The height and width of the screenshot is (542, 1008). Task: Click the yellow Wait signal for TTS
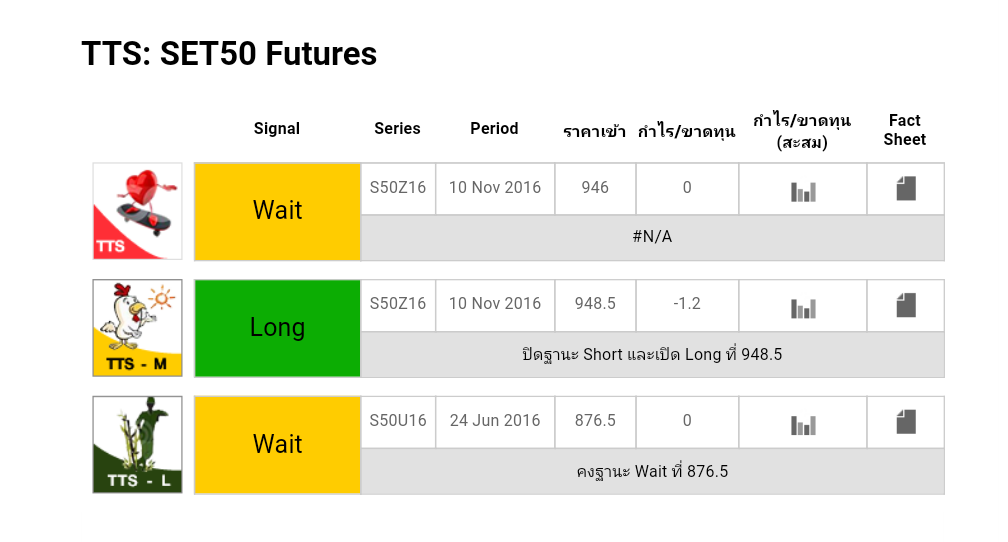coord(277,211)
